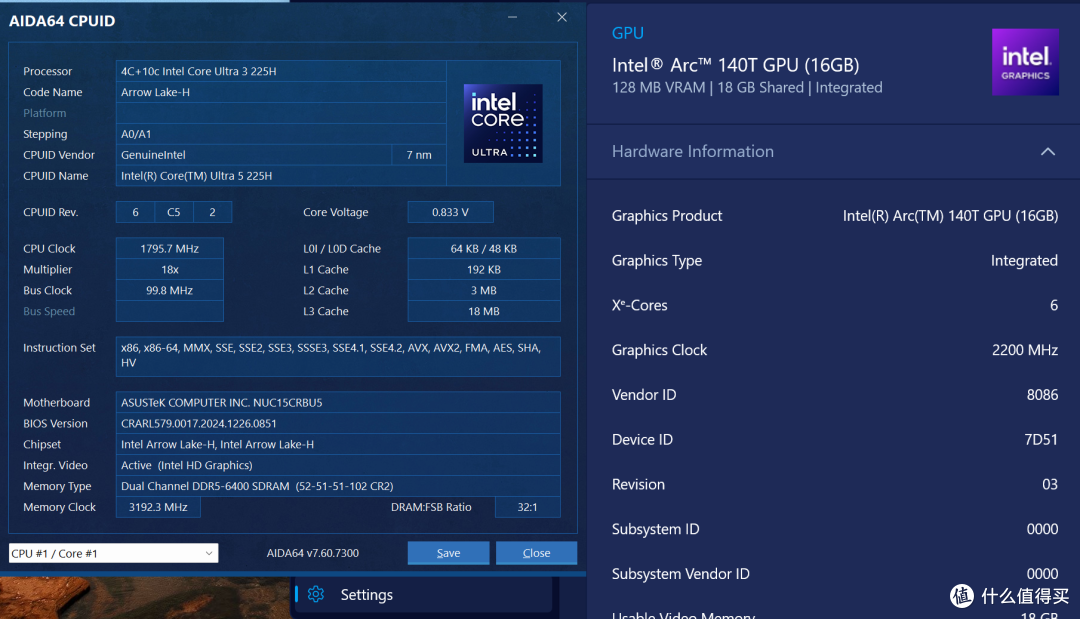Click the Revision value 03
1080x619 pixels.
pyautogui.click(x=1050, y=484)
